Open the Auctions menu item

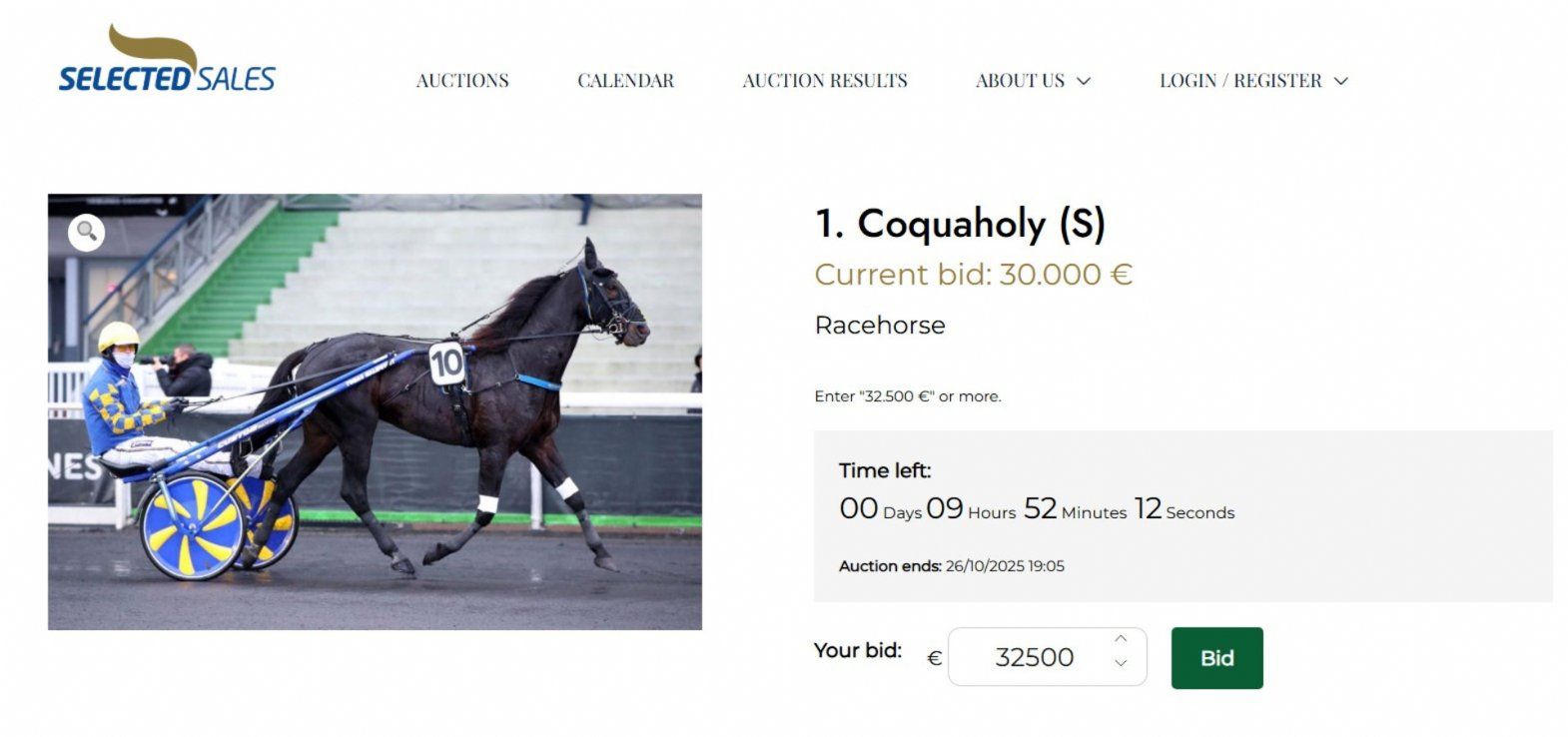pos(462,81)
